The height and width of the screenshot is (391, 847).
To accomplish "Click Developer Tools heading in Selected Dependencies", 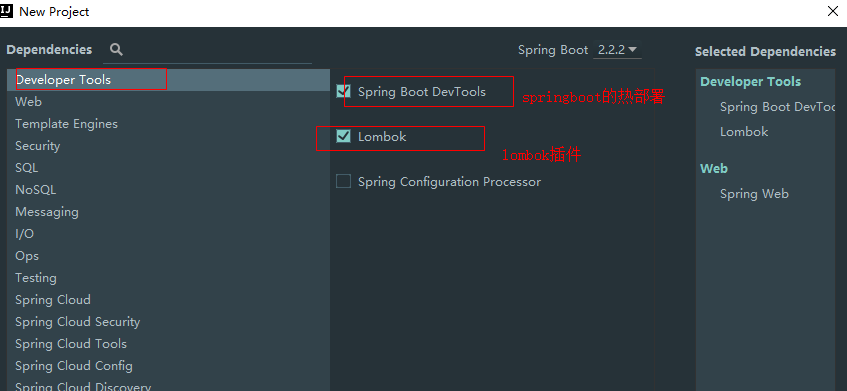I will pyautogui.click(x=750, y=82).
